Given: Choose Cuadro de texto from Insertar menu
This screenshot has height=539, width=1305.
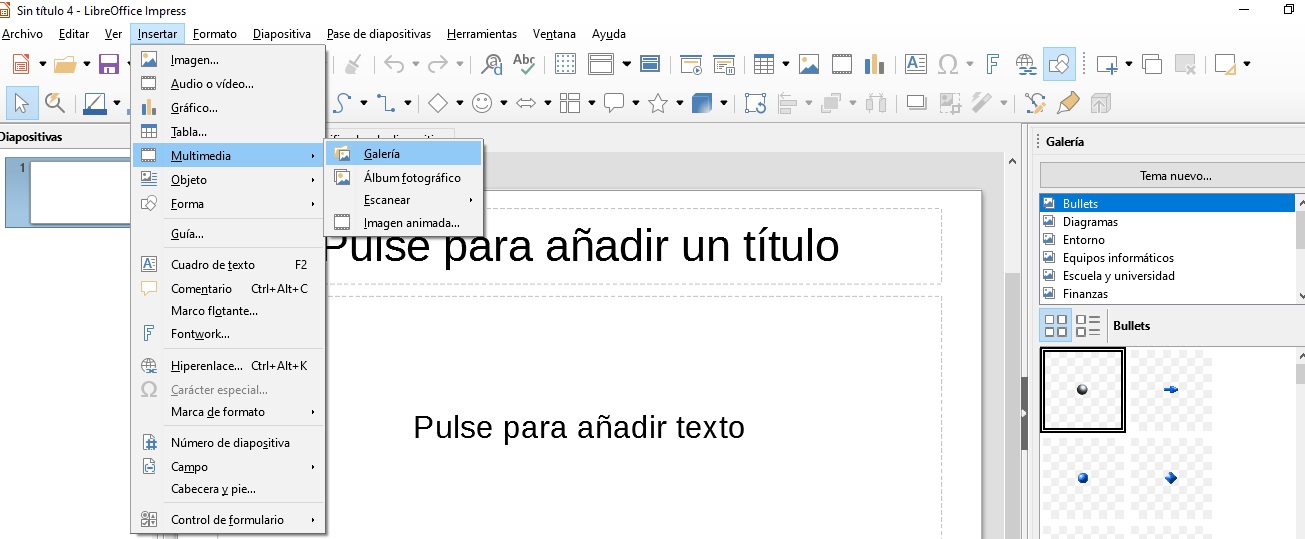Looking at the screenshot, I should pos(228,265).
